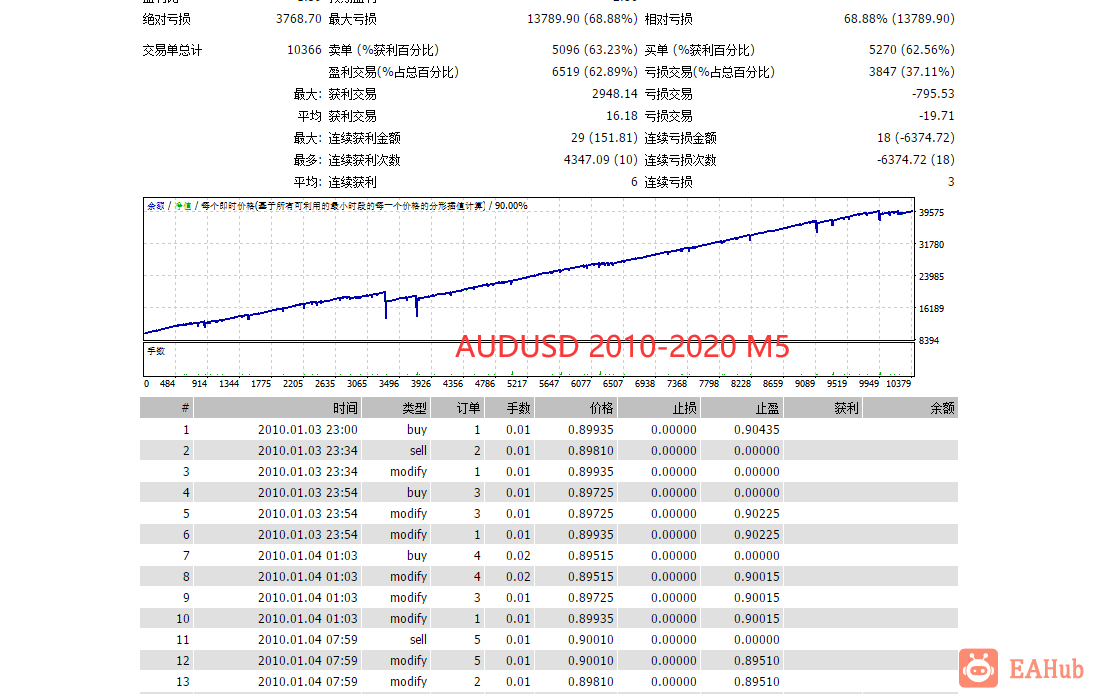Viewport: 1098px width, 694px height.
Task: Click x-axis tick label 5217
Action: point(517,384)
